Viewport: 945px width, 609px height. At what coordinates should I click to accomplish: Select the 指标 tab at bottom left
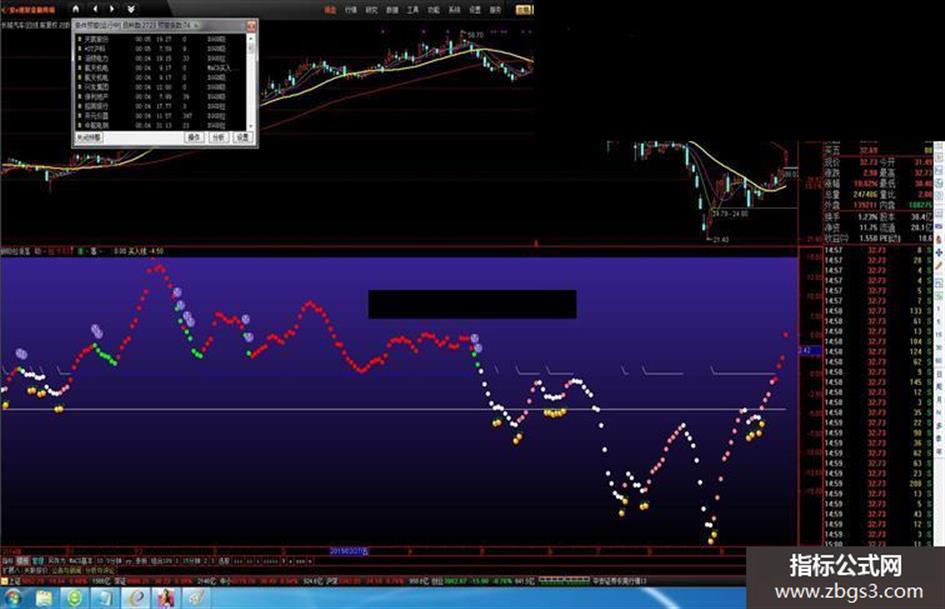[7, 561]
